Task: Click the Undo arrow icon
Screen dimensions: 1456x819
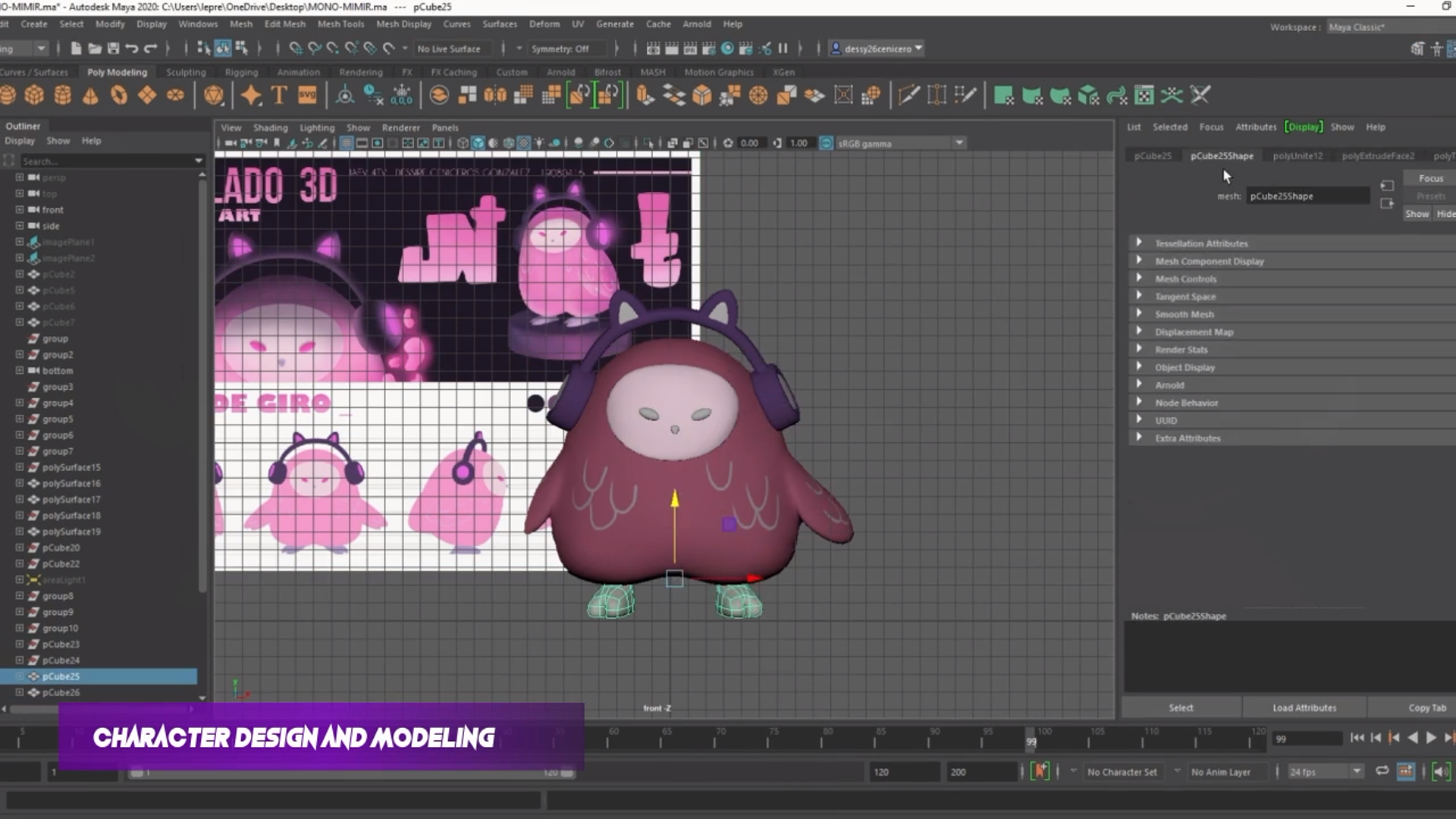Action: (132, 49)
